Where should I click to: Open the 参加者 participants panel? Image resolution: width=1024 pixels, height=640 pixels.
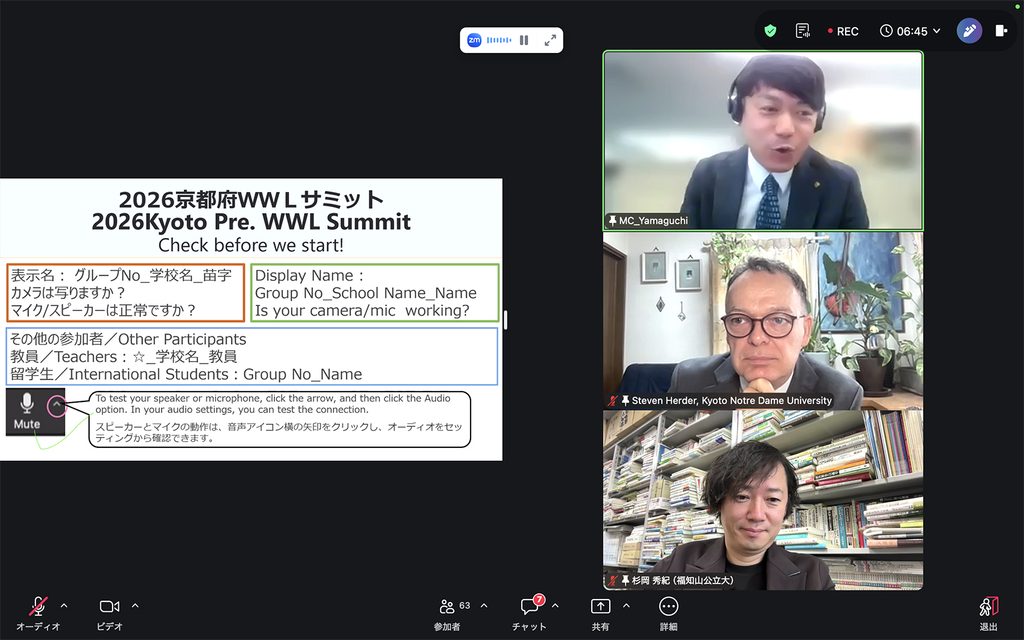click(447, 613)
